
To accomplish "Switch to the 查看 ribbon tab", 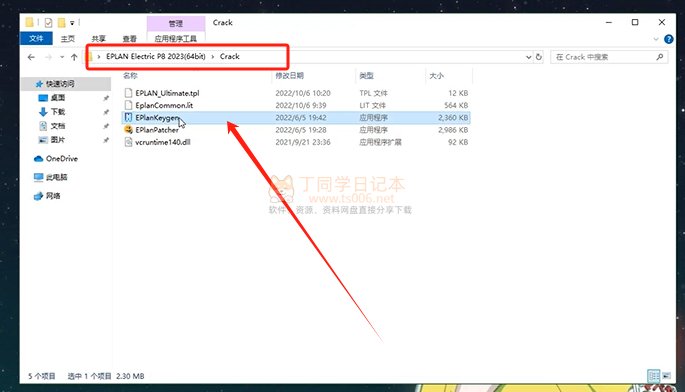I will (x=129, y=39).
